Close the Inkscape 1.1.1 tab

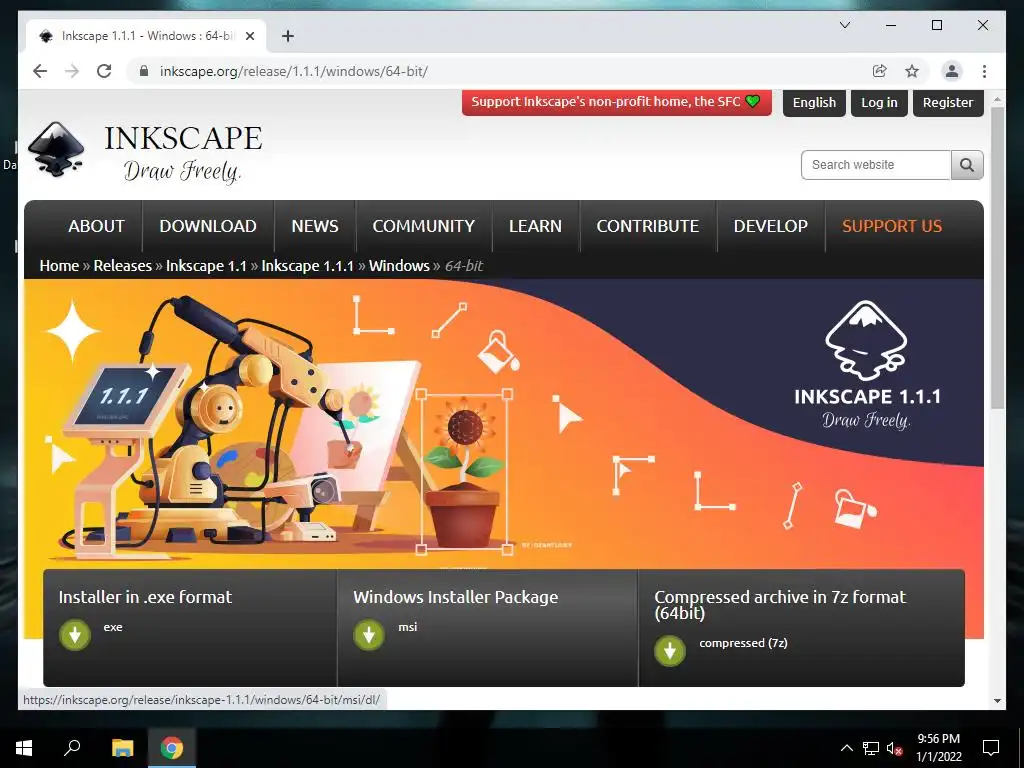pyautogui.click(x=249, y=36)
